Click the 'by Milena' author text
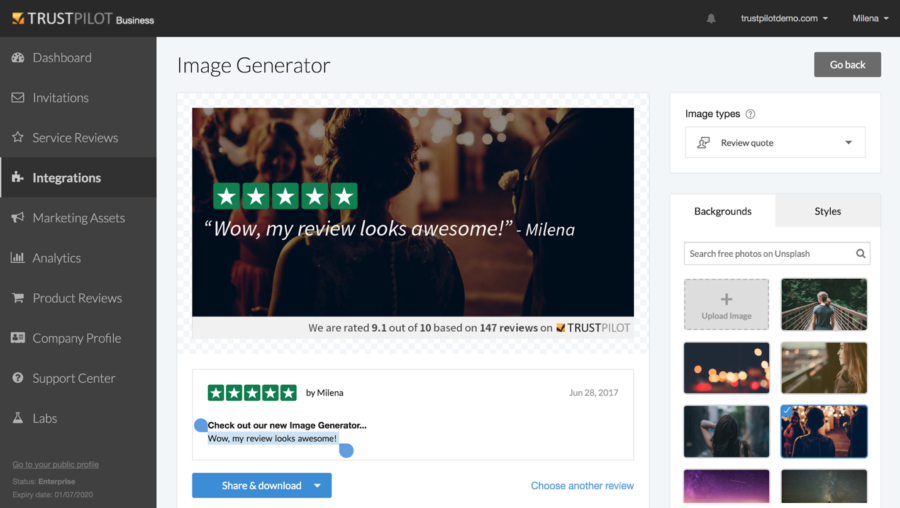This screenshot has height=508, width=900. (x=324, y=393)
